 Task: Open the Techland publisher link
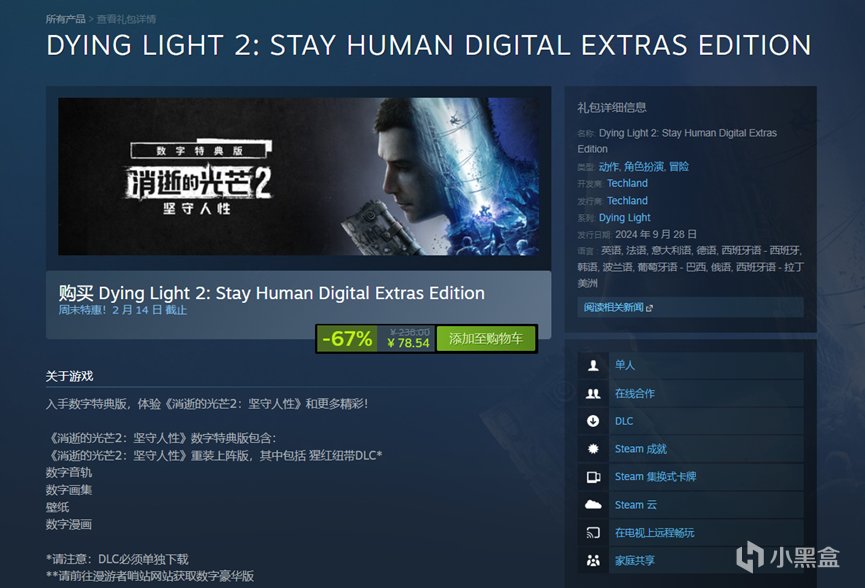click(627, 200)
